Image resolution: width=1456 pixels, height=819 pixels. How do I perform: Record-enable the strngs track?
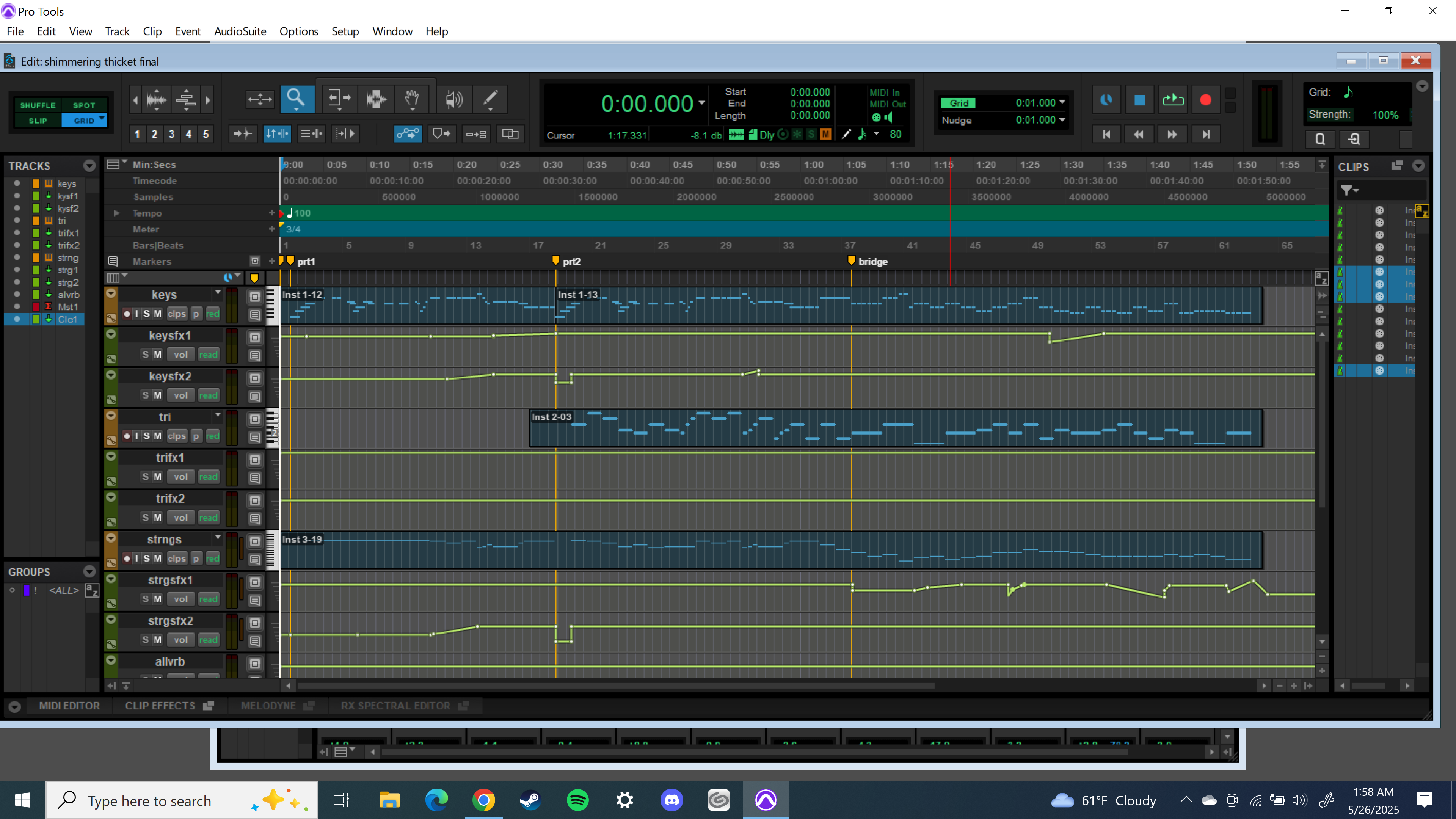pyautogui.click(x=127, y=558)
